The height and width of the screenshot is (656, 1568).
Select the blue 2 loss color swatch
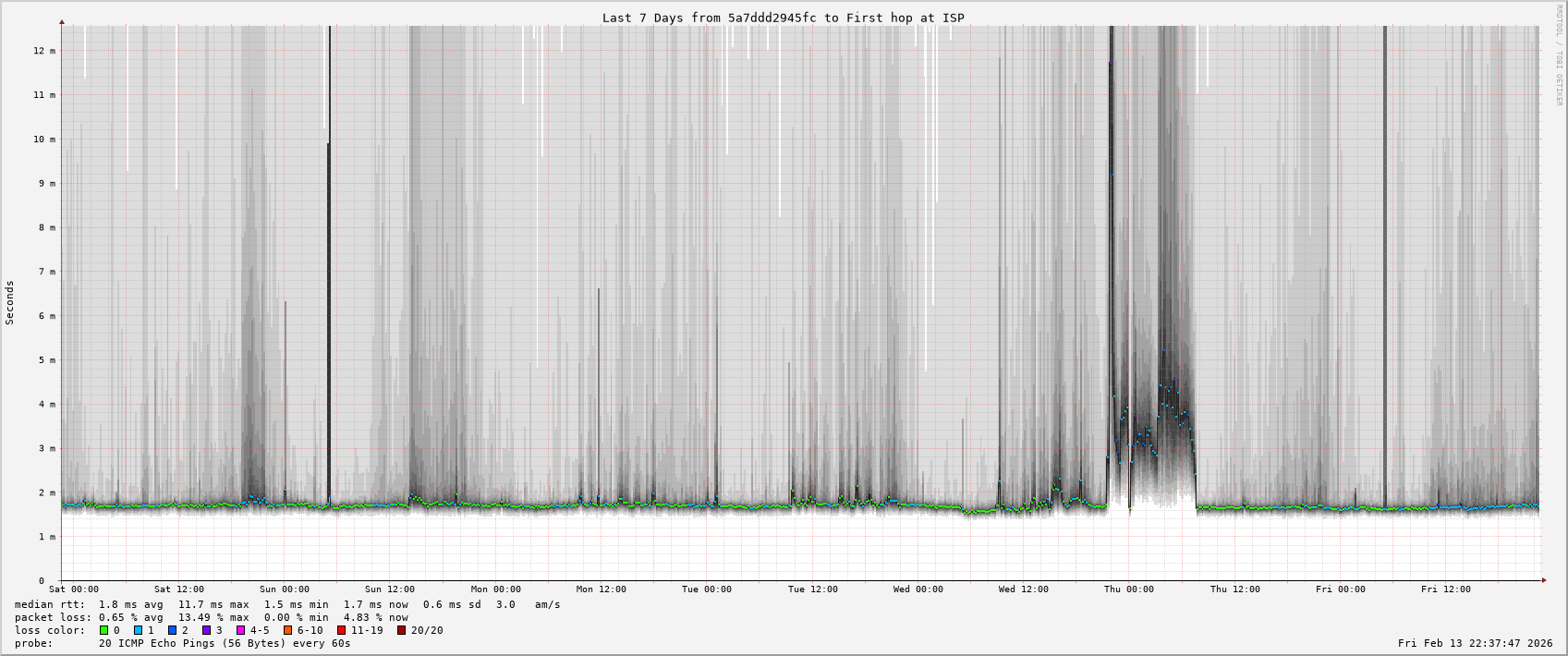[172, 630]
